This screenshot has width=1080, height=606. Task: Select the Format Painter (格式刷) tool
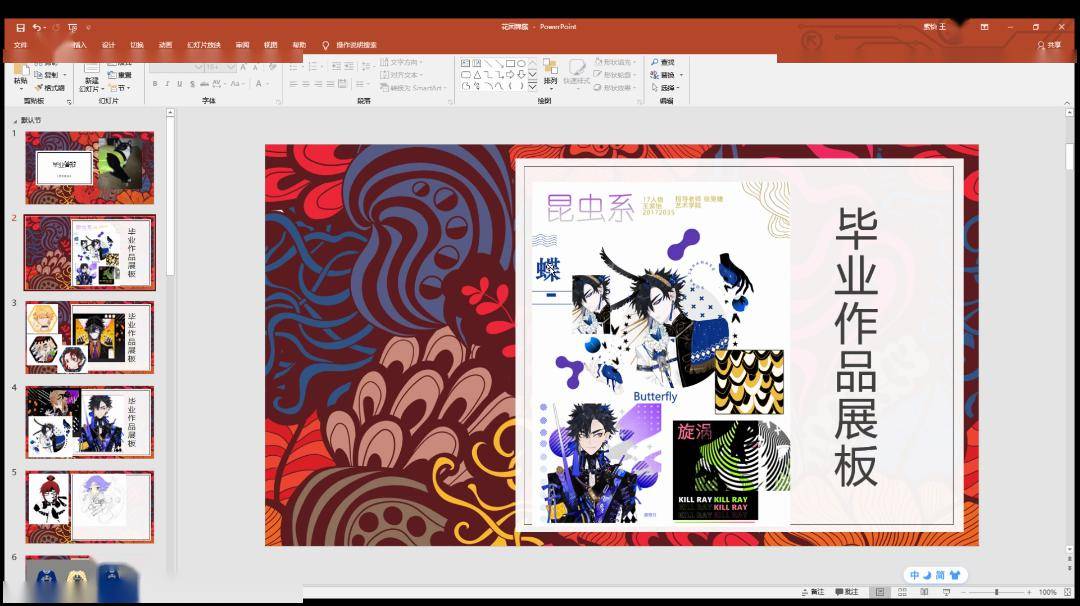tap(50, 88)
